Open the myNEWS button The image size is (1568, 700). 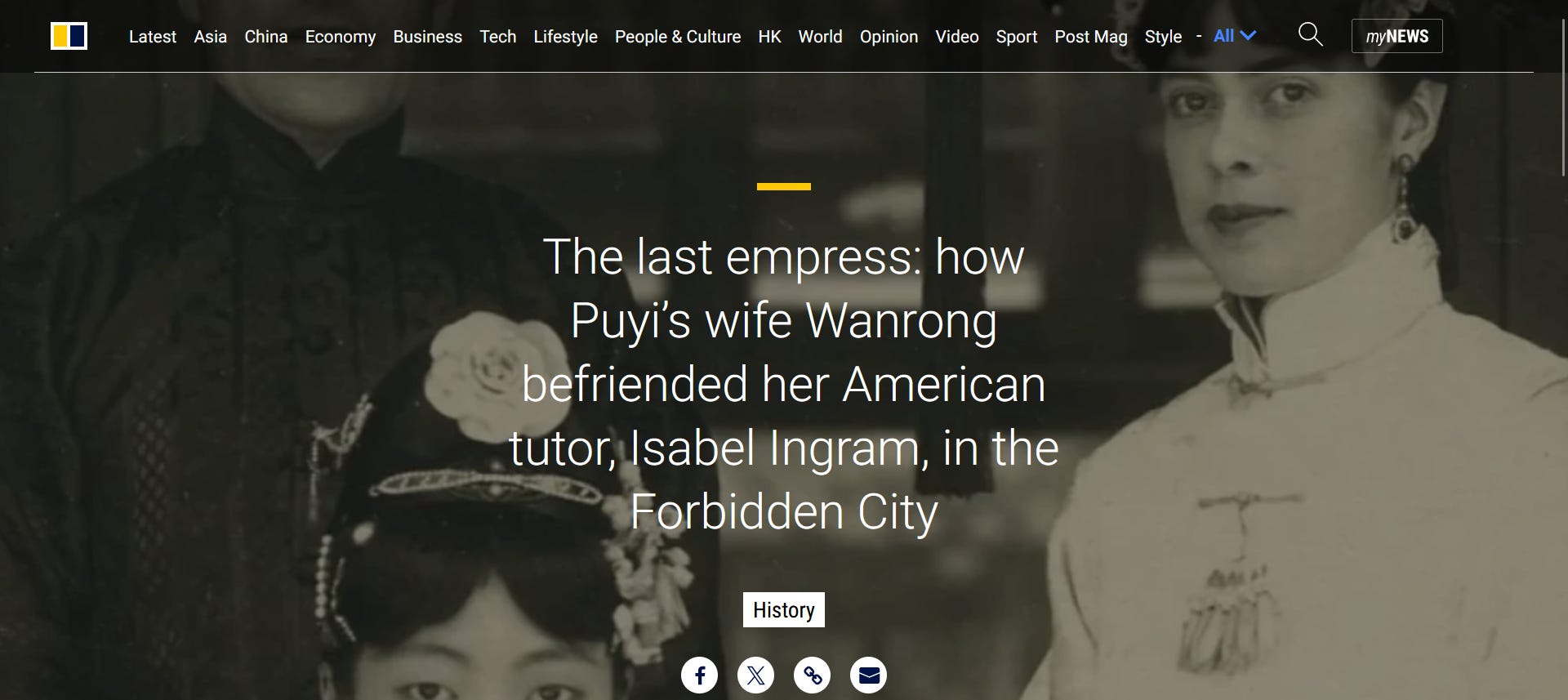pos(1397,36)
